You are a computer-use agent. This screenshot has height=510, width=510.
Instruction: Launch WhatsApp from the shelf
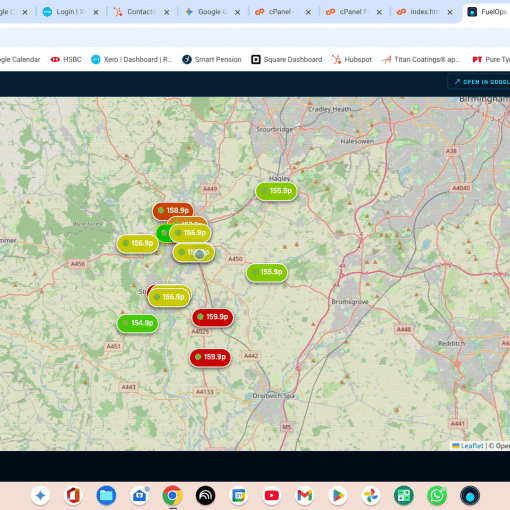coord(437,496)
